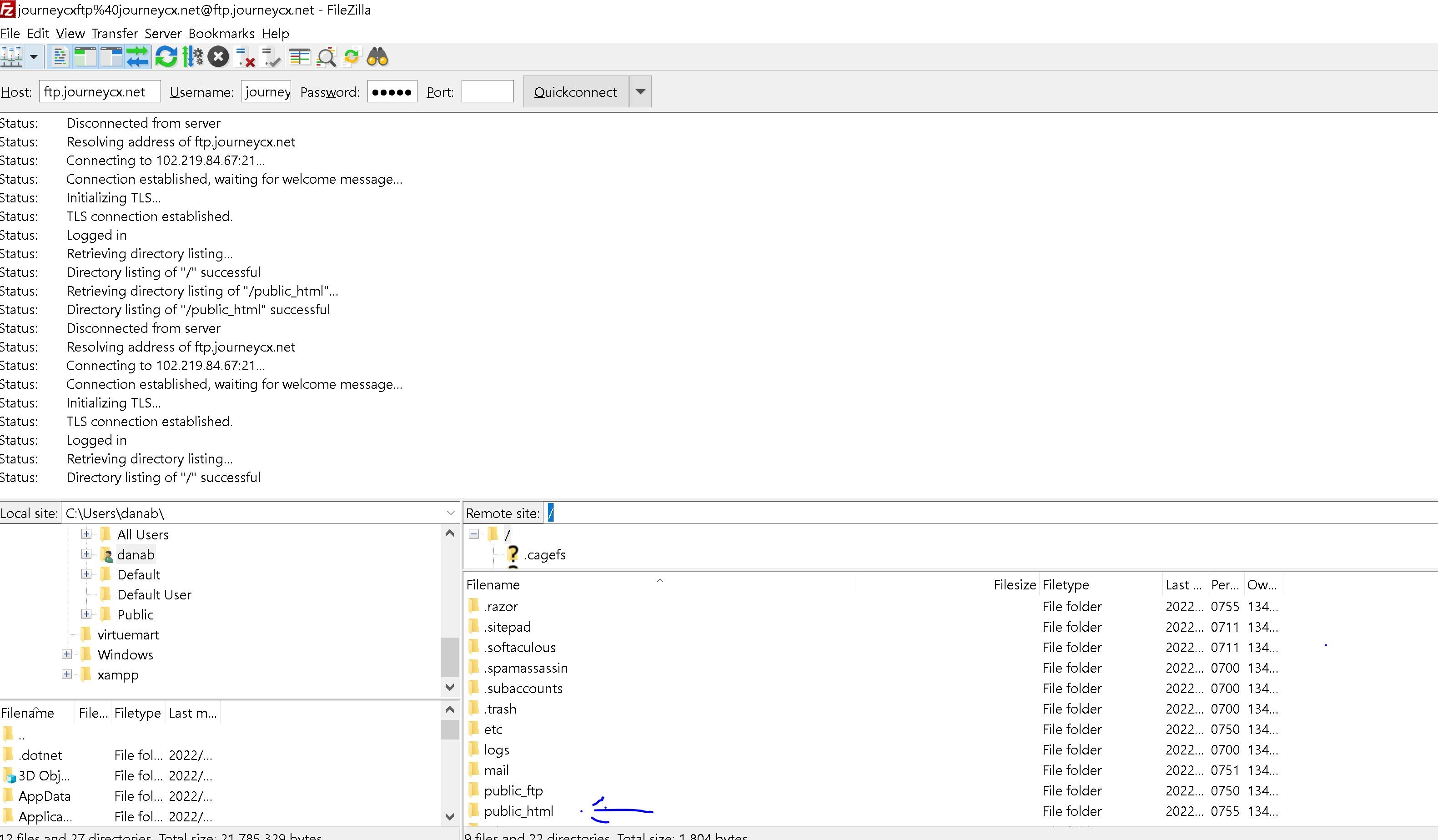This screenshot has width=1438, height=840.
Task: Toggle directory comparison magnifier icon
Action: click(x=326, y=57)
